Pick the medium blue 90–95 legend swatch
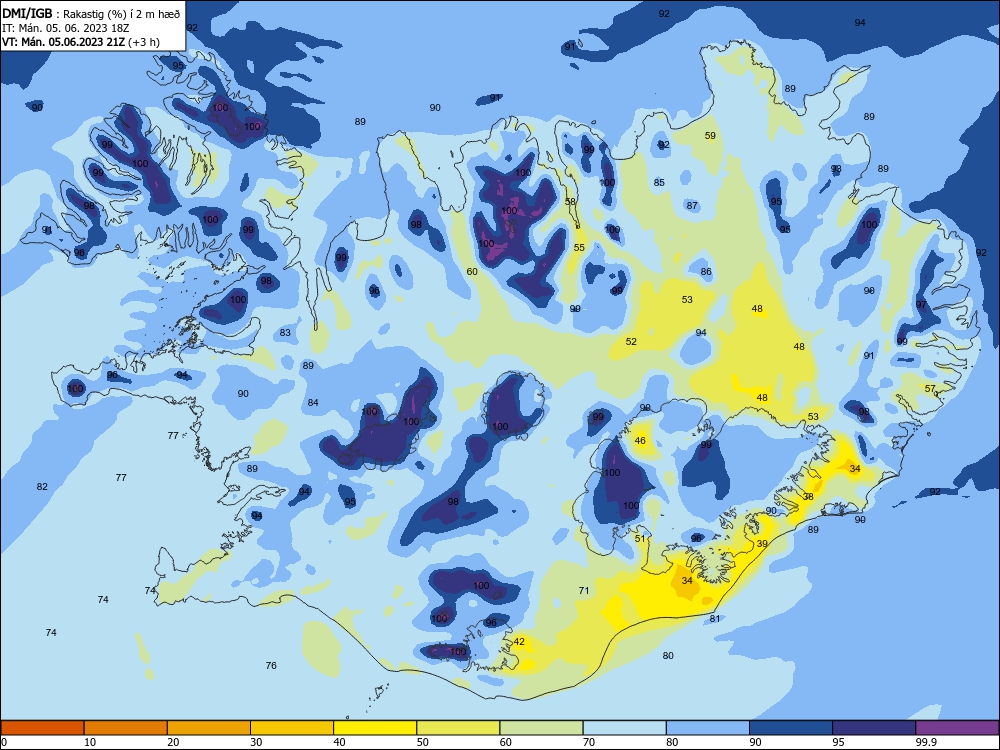 point(791,728)
